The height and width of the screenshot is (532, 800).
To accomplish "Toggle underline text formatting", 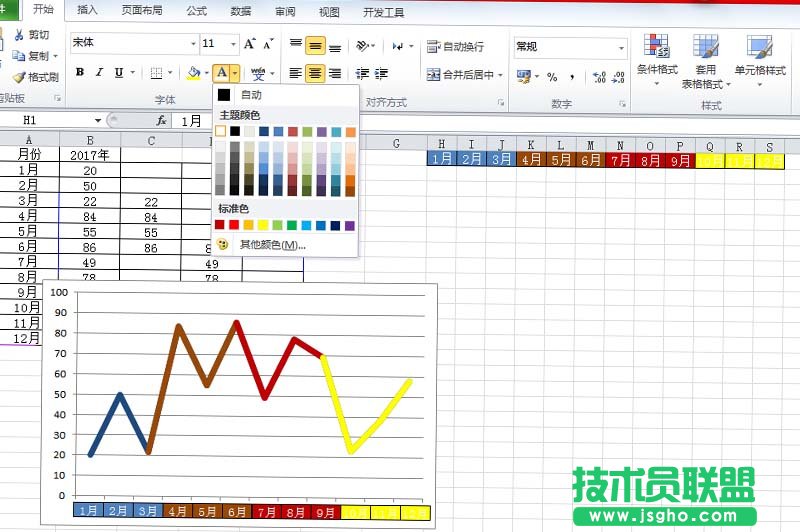I will click(x=118, y=73).
